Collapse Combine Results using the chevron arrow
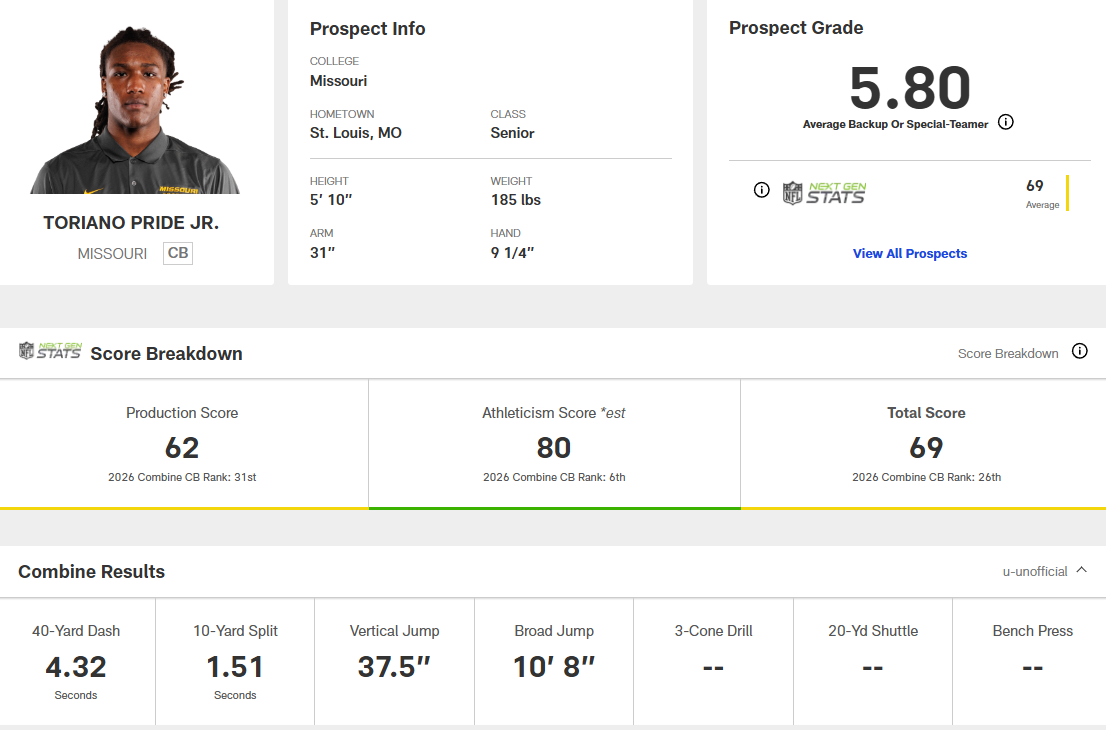The height and width of the screenshot is (730, 1106). 1081,571
